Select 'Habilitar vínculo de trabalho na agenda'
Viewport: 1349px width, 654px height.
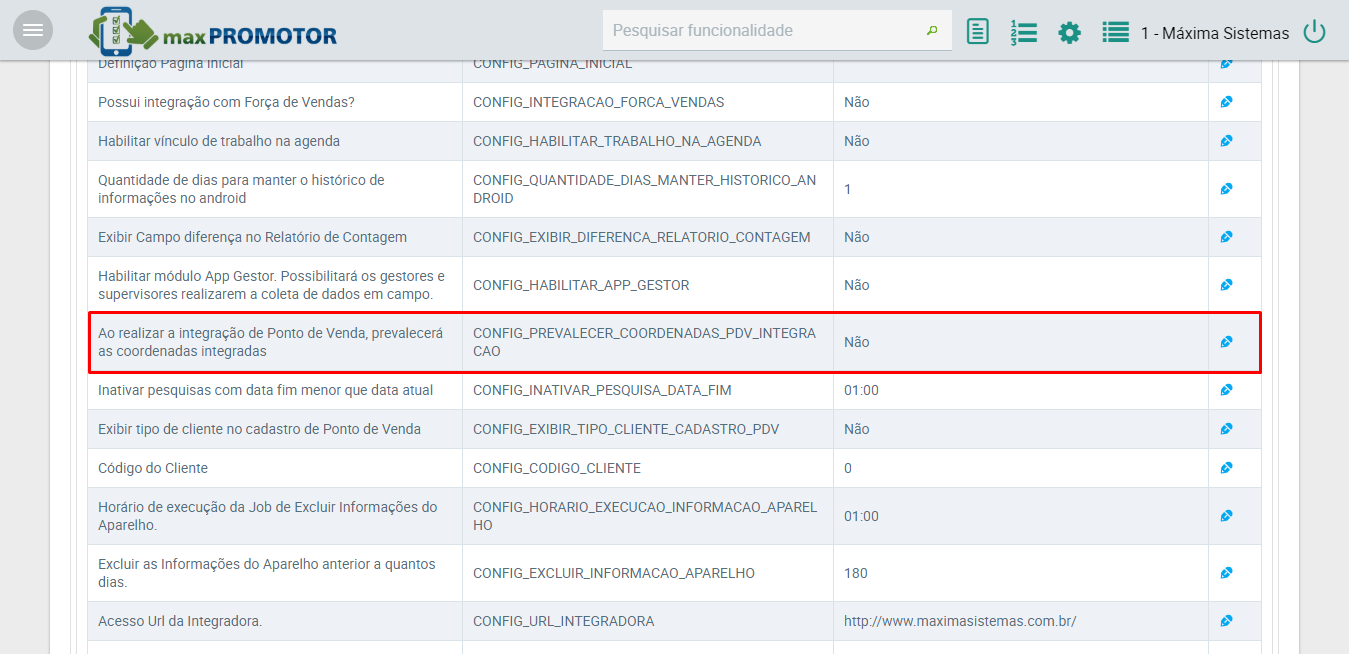(x=219, y=141)
